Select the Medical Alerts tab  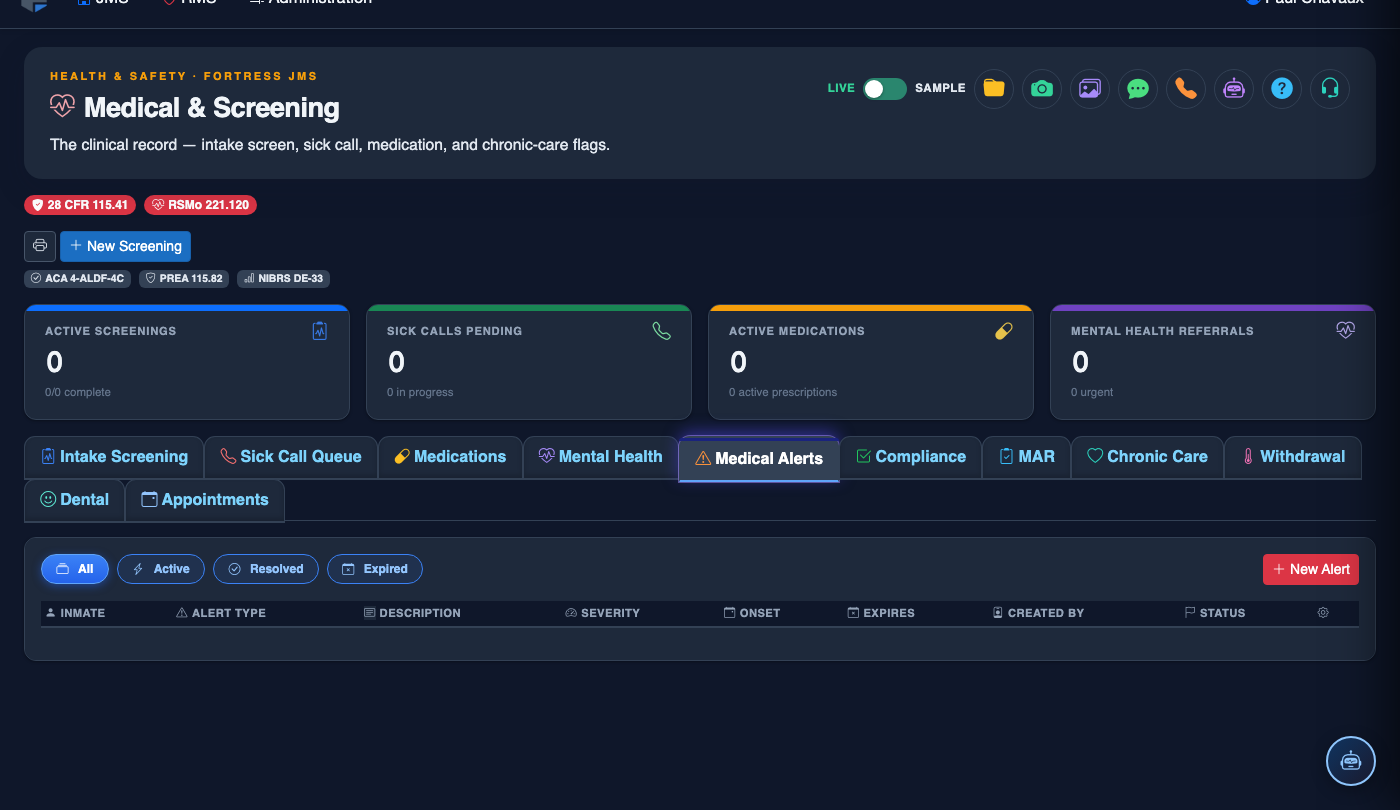(759, 459)
